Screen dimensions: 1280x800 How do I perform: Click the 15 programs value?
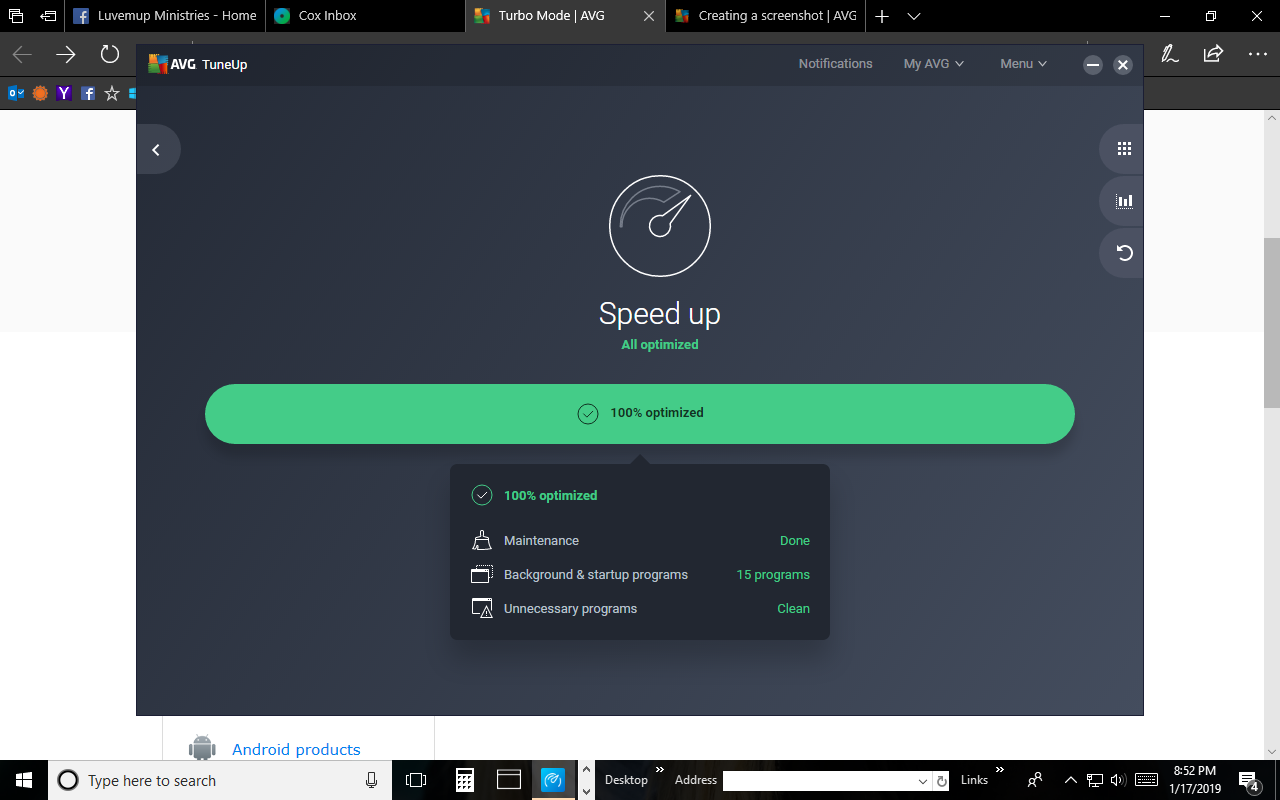point(773,575)
